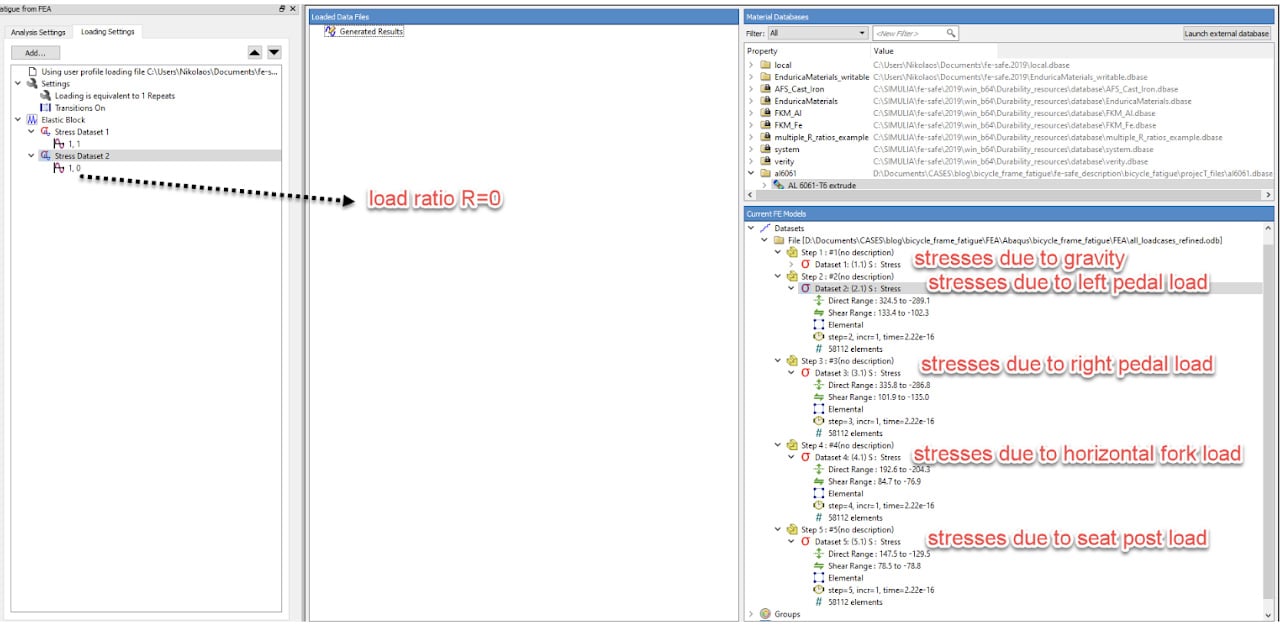Switch to the Analysis Settings tab

tap(38, 32)
